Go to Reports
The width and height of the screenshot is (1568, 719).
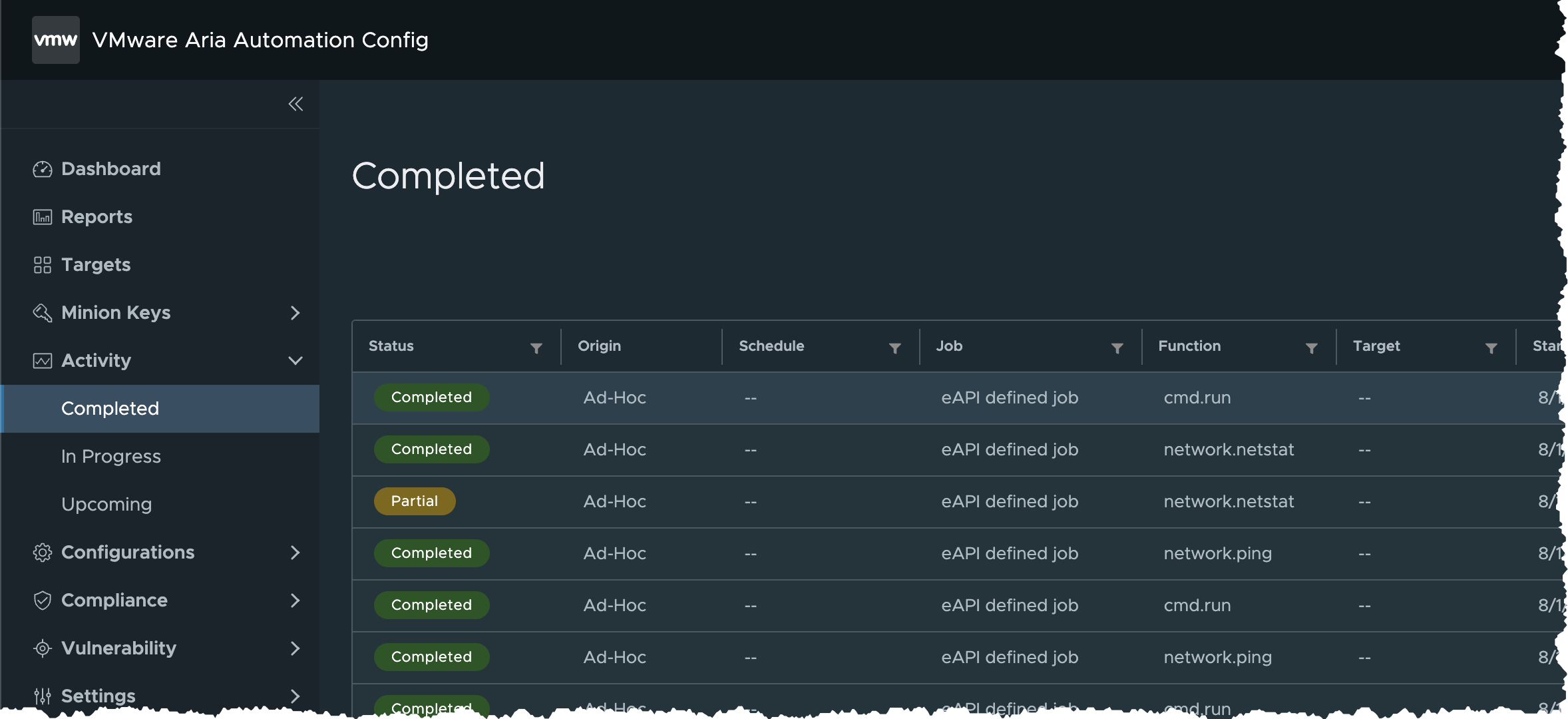[97, 217]
